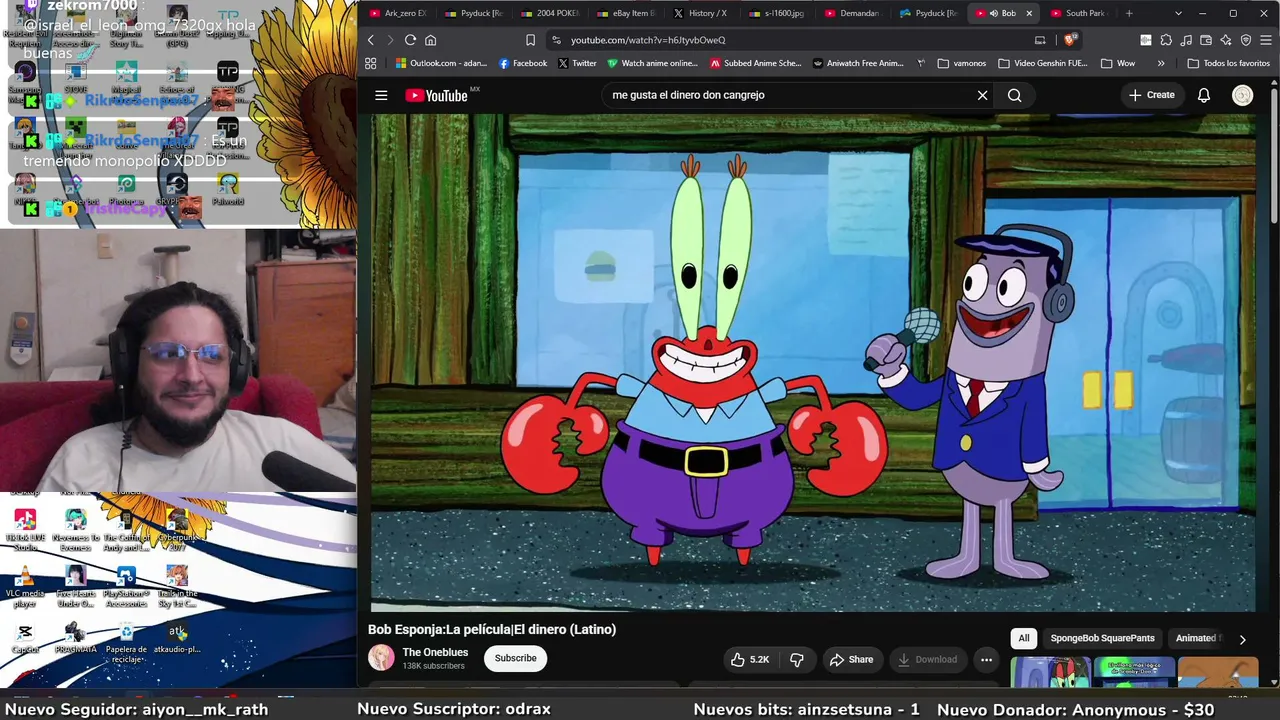
Task: Bookmark this page
Action: click(530, 40)
